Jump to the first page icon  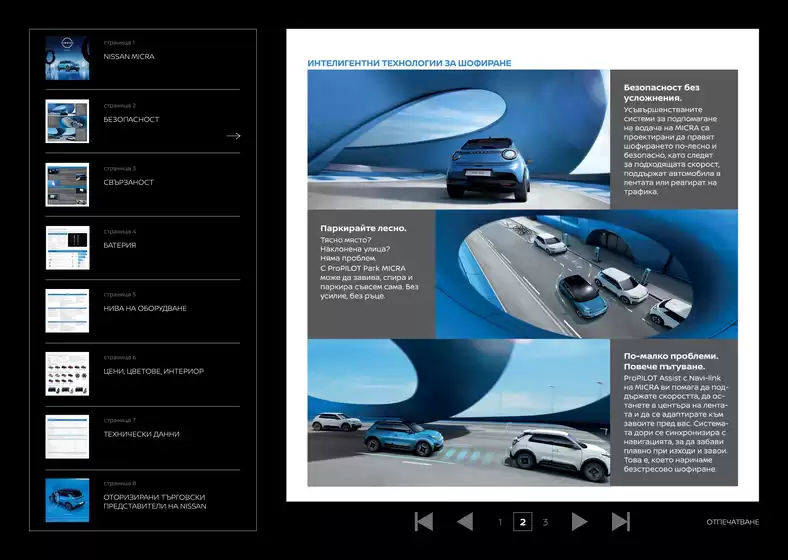click(x=423, y=521)
